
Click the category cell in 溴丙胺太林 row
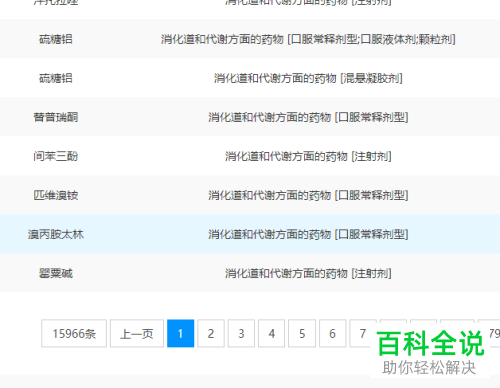(x=308, y=234)
